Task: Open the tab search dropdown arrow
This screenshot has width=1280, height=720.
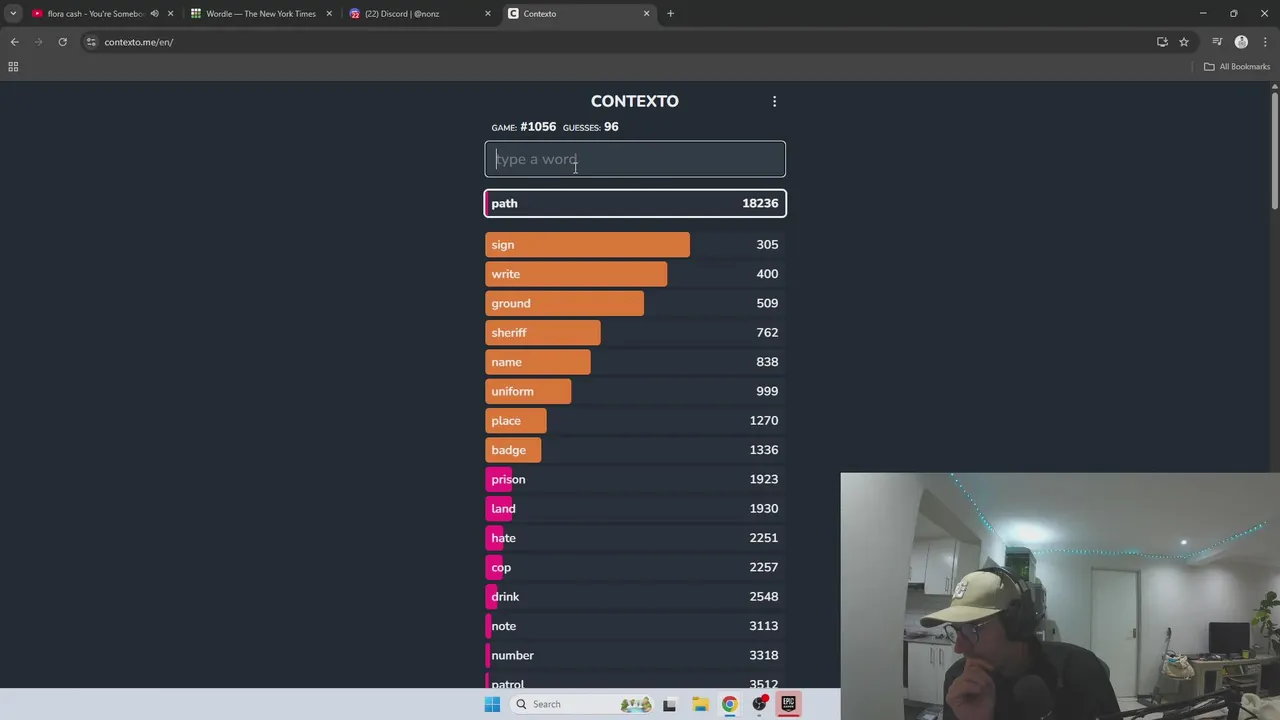Action: (x=13, y=14)
